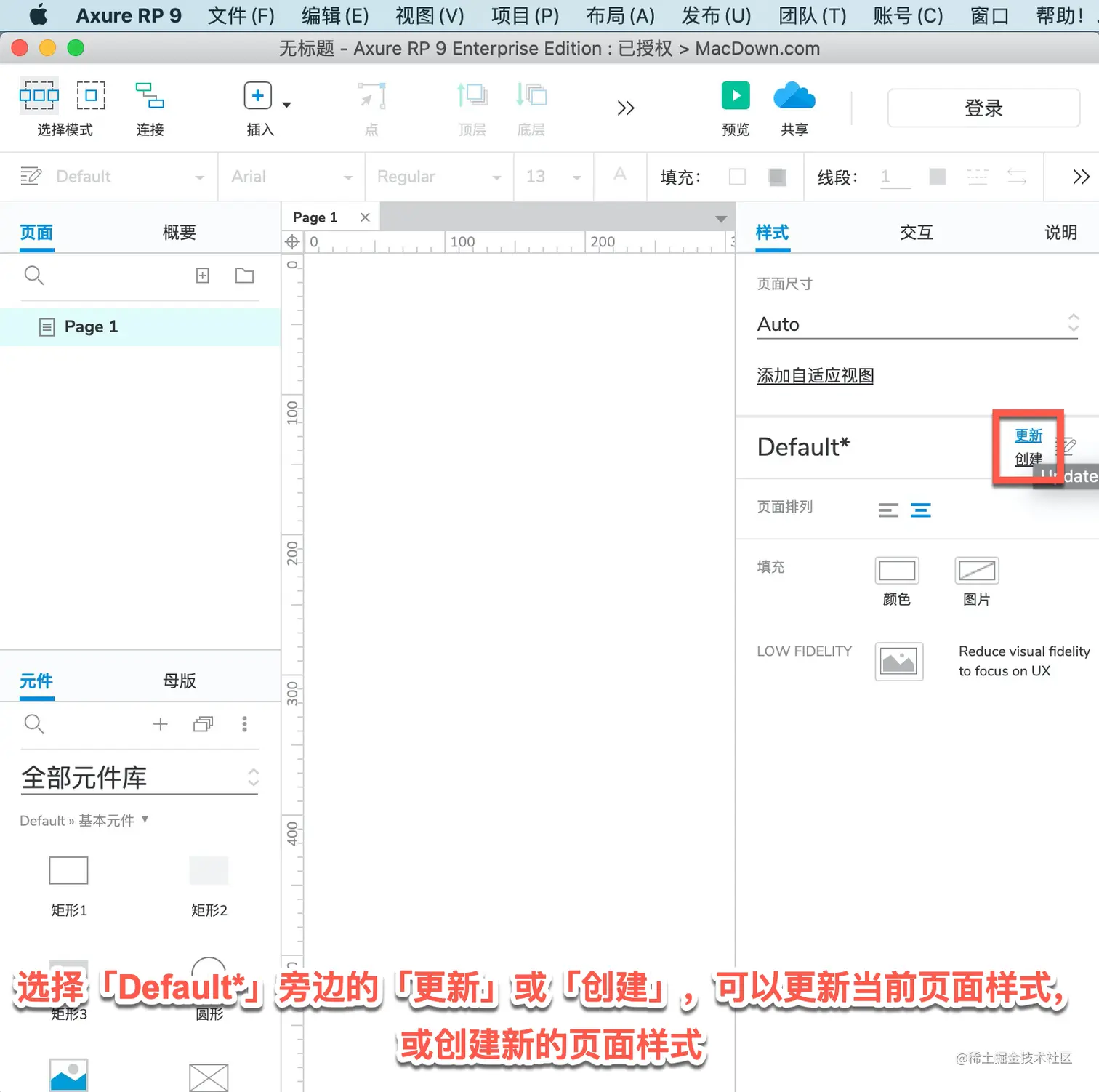Image resolution: width=1099 pixels, height=1092 pixels.
Task: Choose the contained selection mode icon
Action: coord(91,95)
